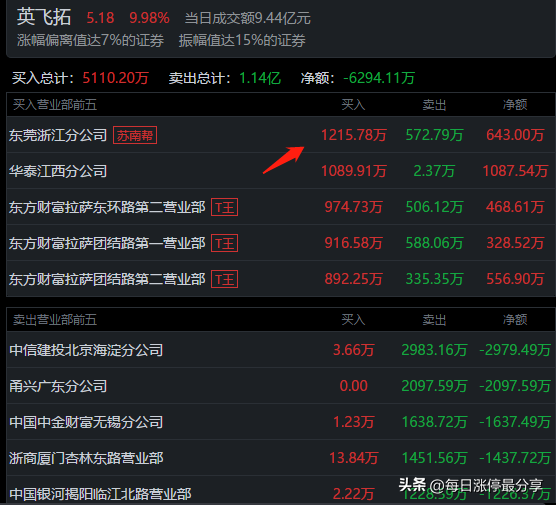Open 东方财富拉萨东环路第二营业部 row
This screenshot has height=505, width=556.
coord(281,207)
